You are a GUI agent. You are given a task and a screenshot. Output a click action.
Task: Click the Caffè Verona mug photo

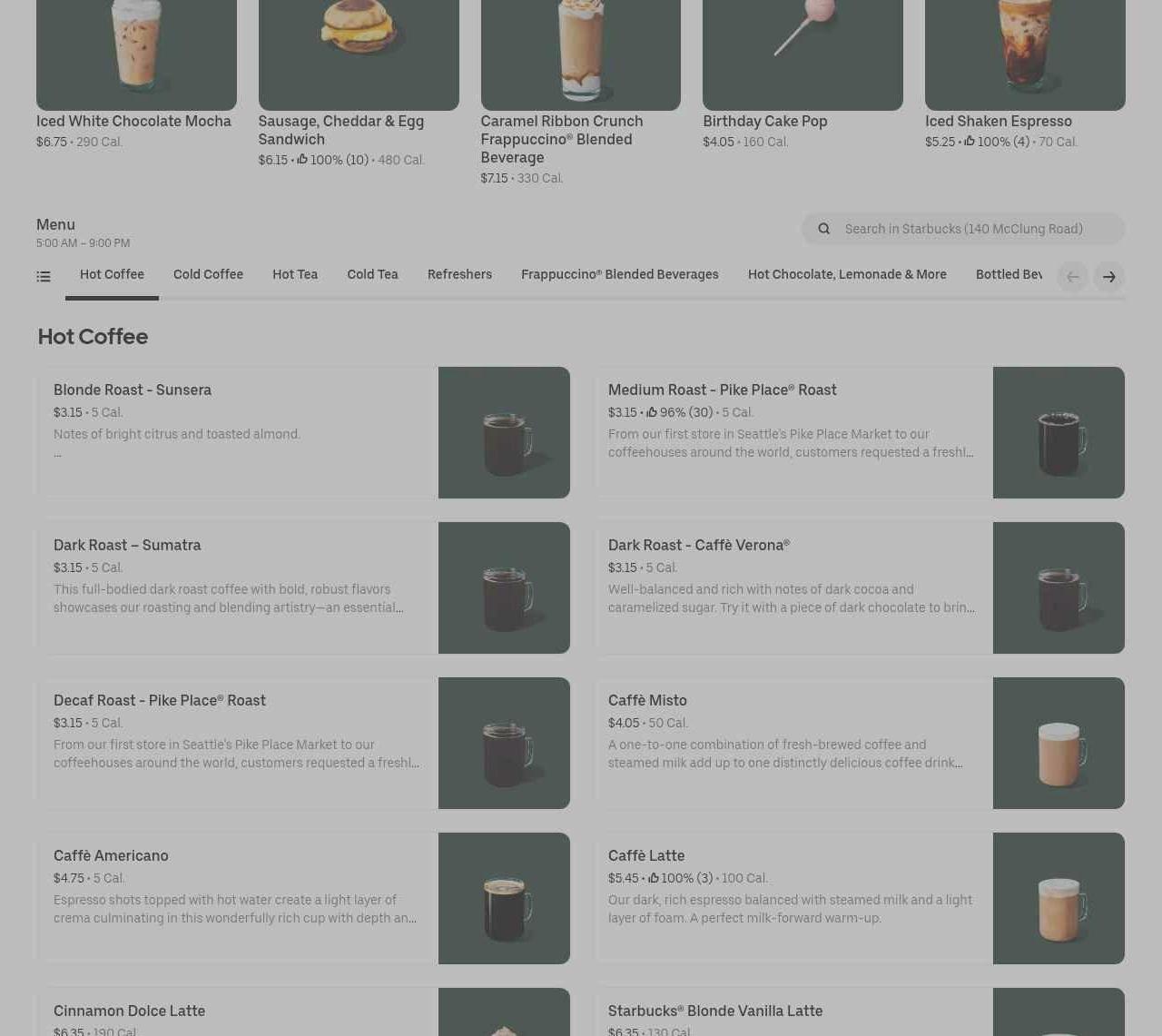[1059, 587]
